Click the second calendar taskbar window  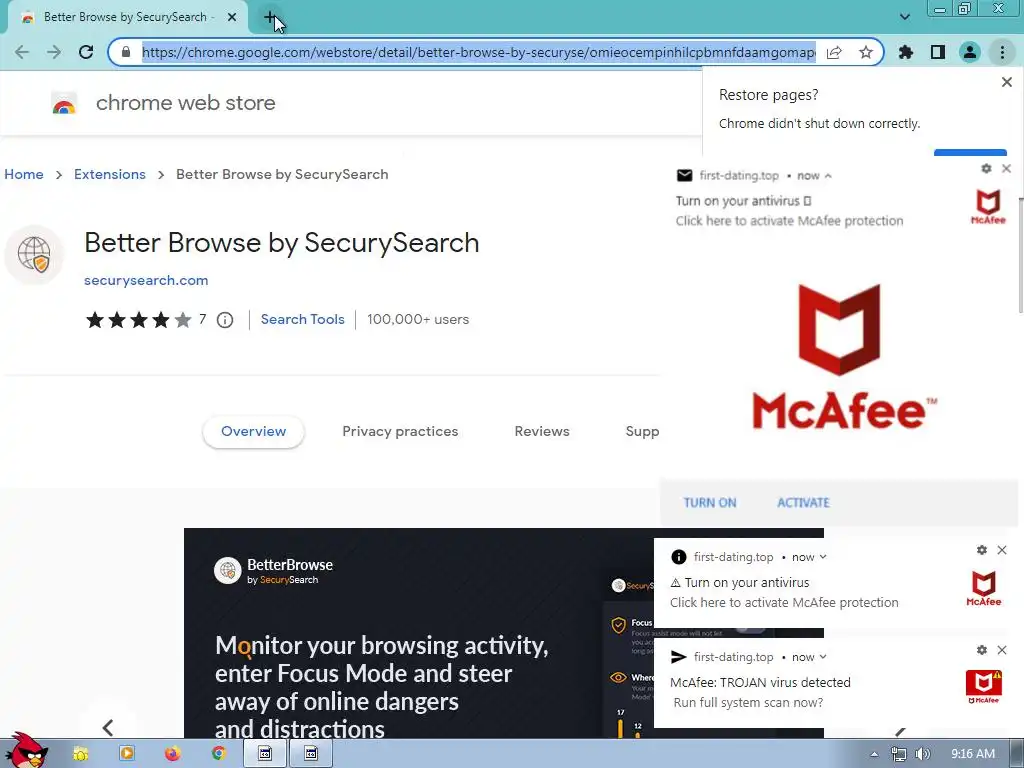311,754
